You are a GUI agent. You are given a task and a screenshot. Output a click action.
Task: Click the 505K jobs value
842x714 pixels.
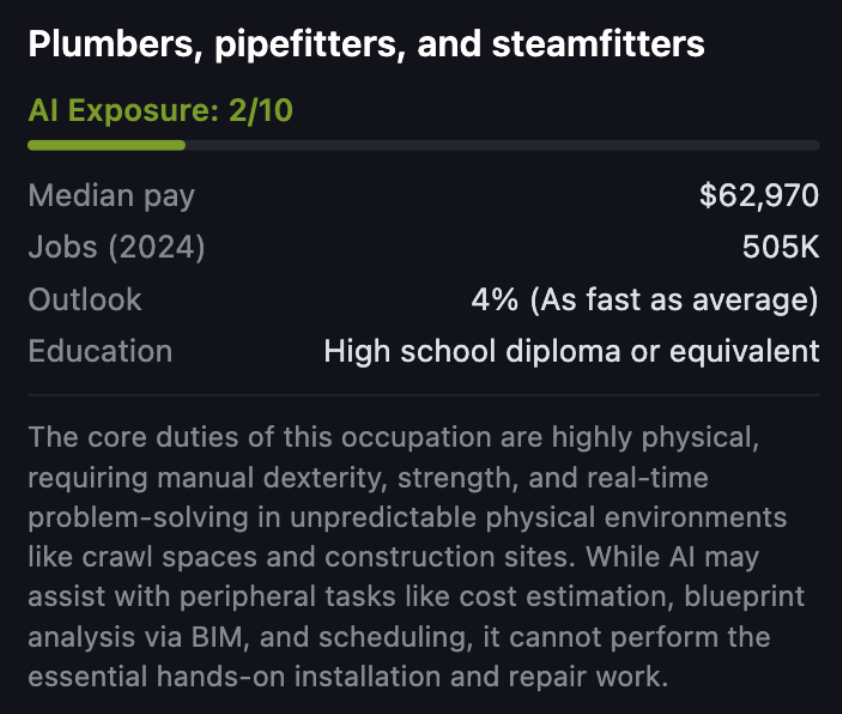(780, 247)
